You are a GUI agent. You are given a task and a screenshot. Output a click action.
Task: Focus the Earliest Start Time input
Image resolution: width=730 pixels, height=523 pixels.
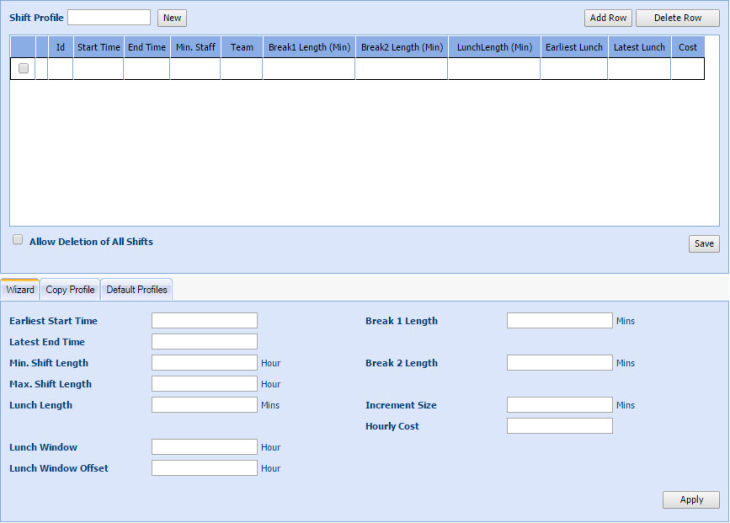[x=204, y=321]
